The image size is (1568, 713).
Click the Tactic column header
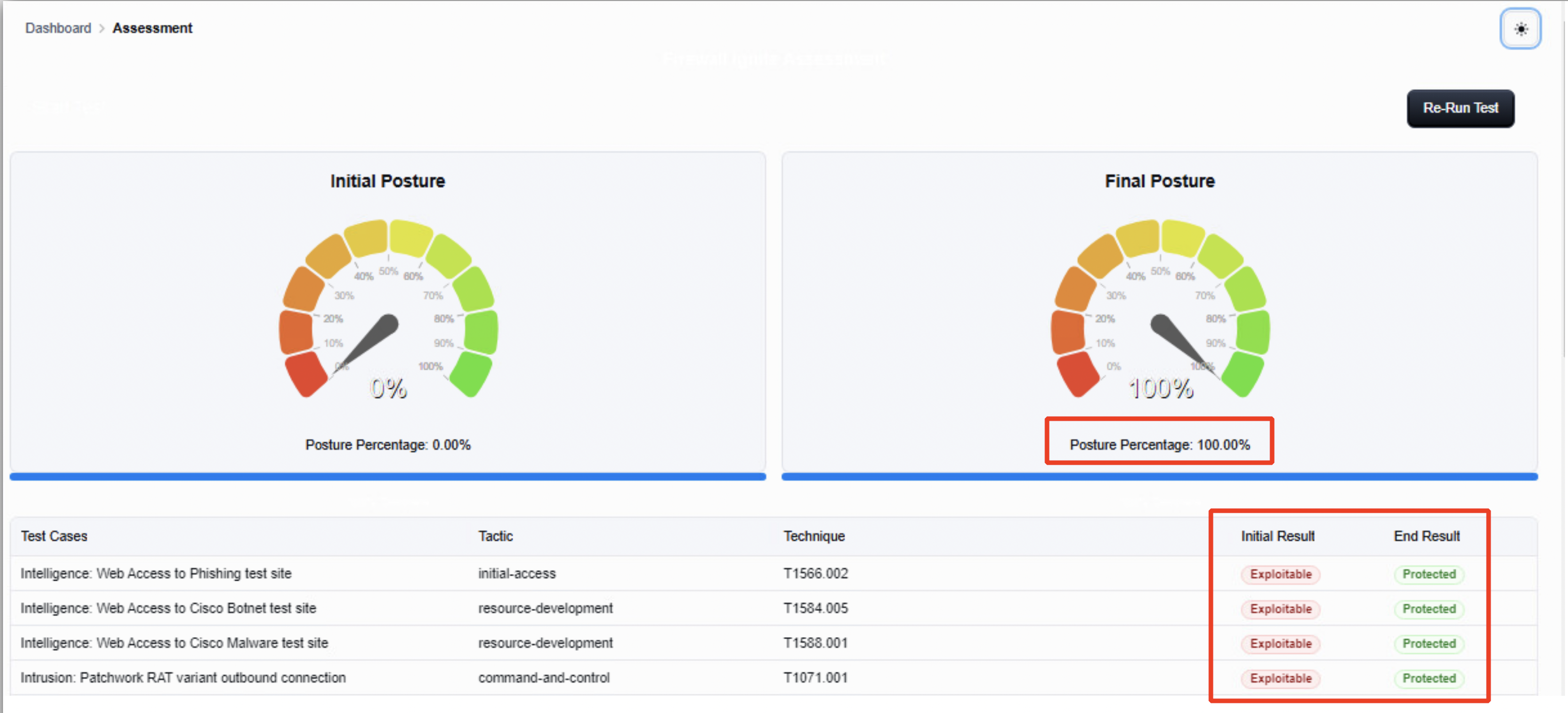click(x=496, y=536)
